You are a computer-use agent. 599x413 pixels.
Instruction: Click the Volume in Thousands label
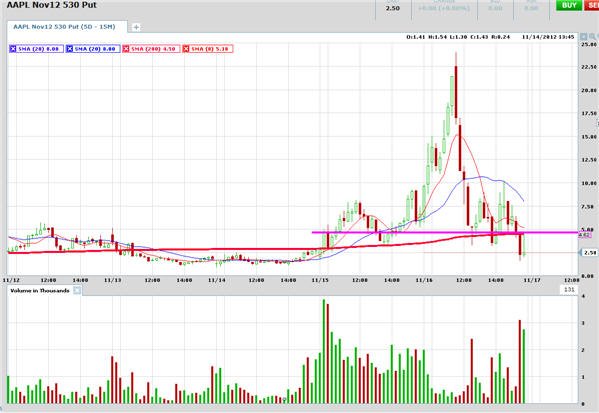point(40,290)
